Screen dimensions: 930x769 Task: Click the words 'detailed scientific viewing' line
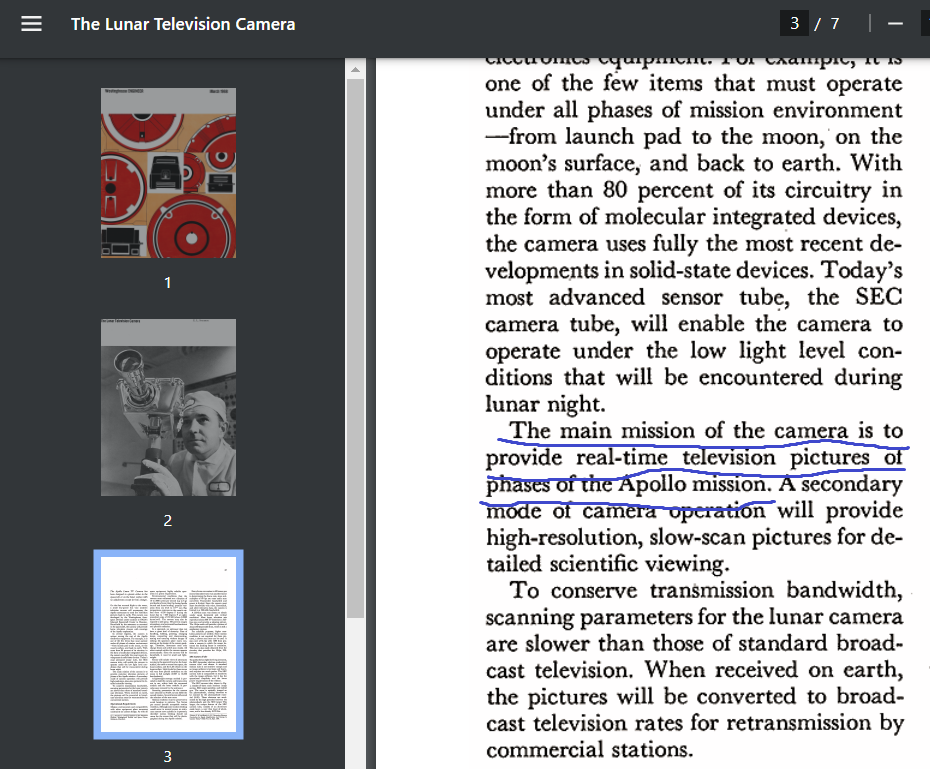[608, 564]
